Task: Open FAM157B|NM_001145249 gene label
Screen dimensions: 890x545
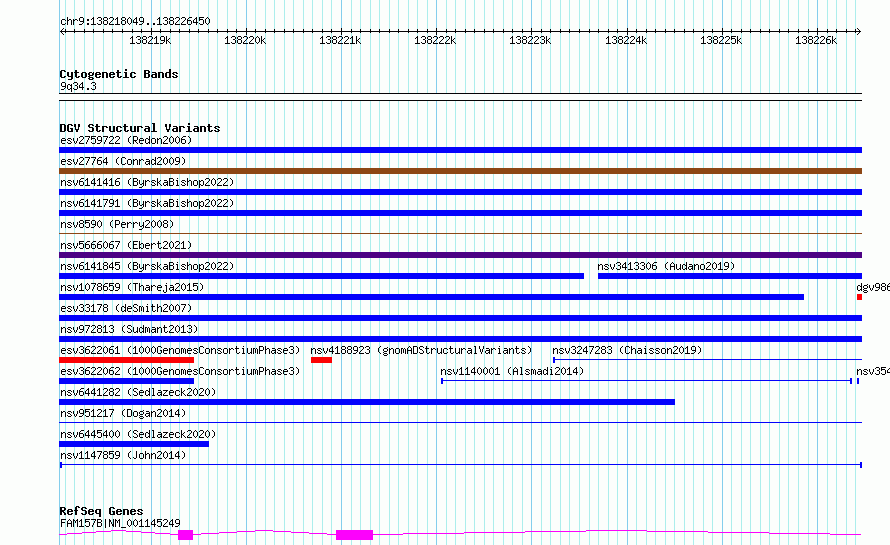Action: [x=120, y=523]
